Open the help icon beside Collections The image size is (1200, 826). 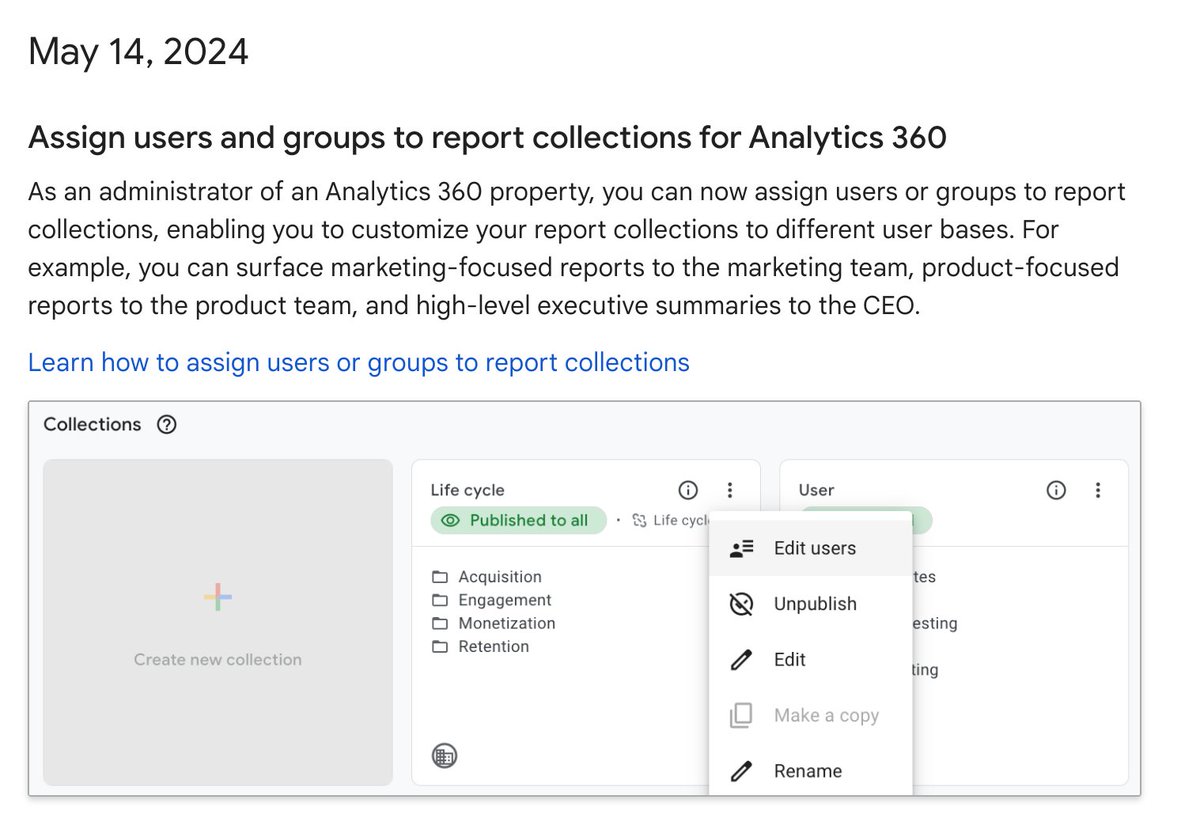(167, 424)
